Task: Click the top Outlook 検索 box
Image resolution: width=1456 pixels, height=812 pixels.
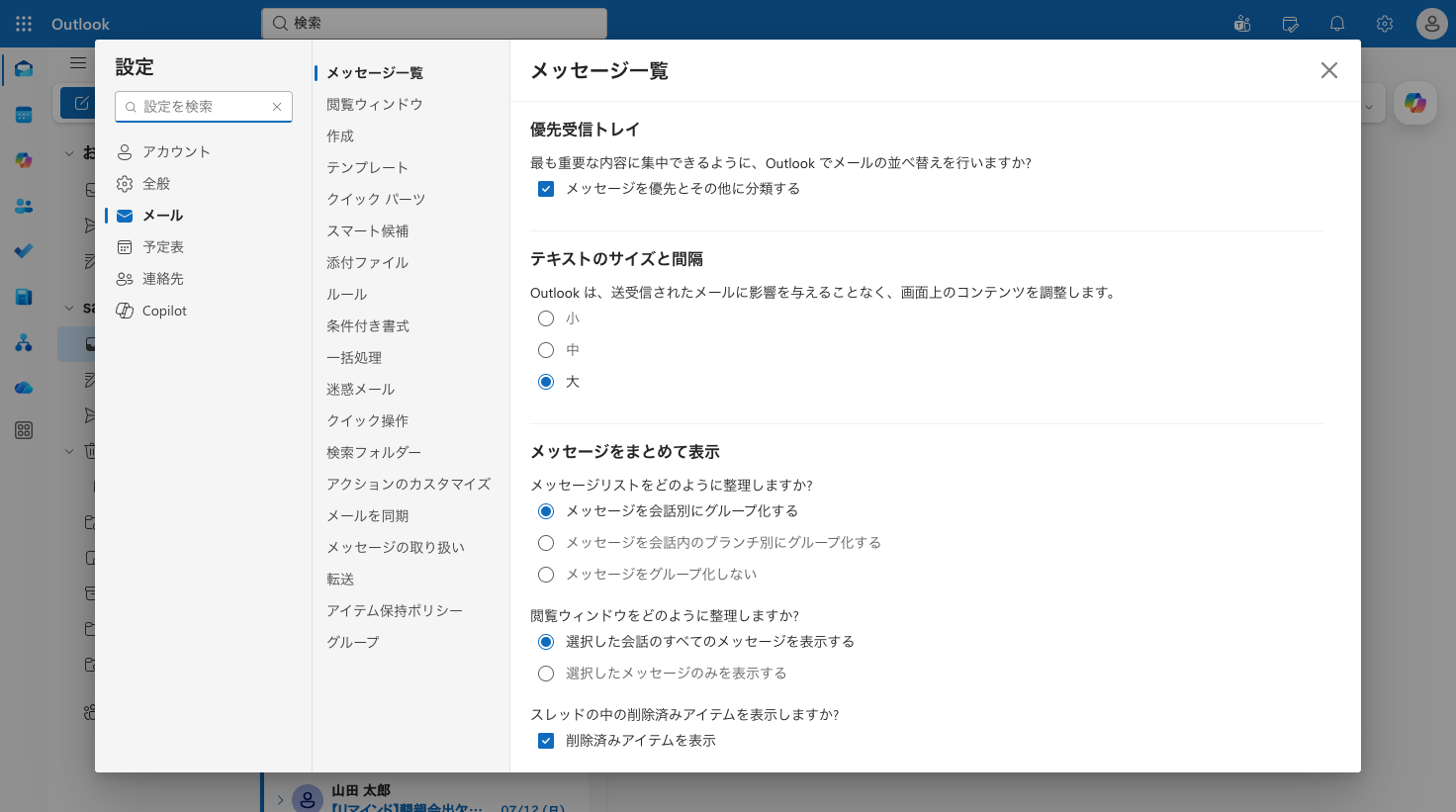Action: tap(434, 23)
